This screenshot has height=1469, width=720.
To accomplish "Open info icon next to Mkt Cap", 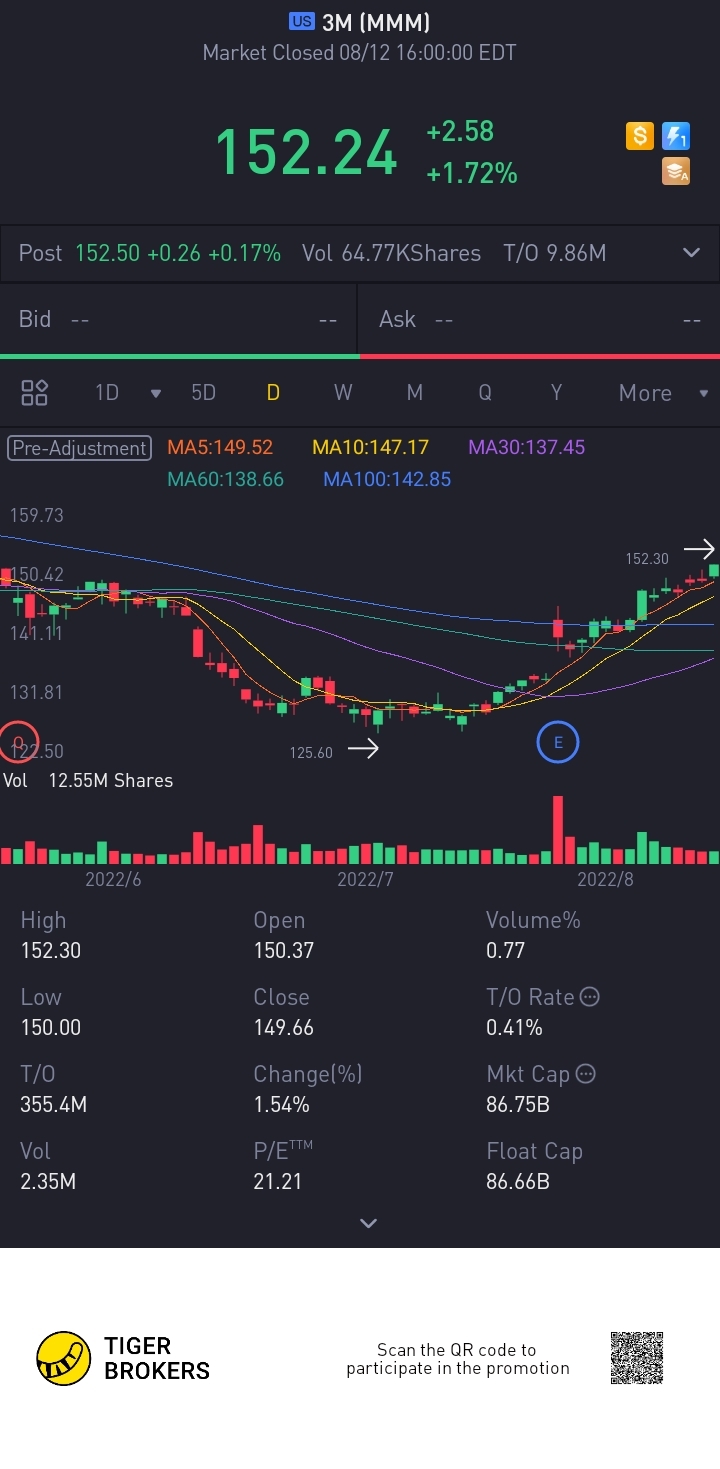I will [x=586, y=1074].
